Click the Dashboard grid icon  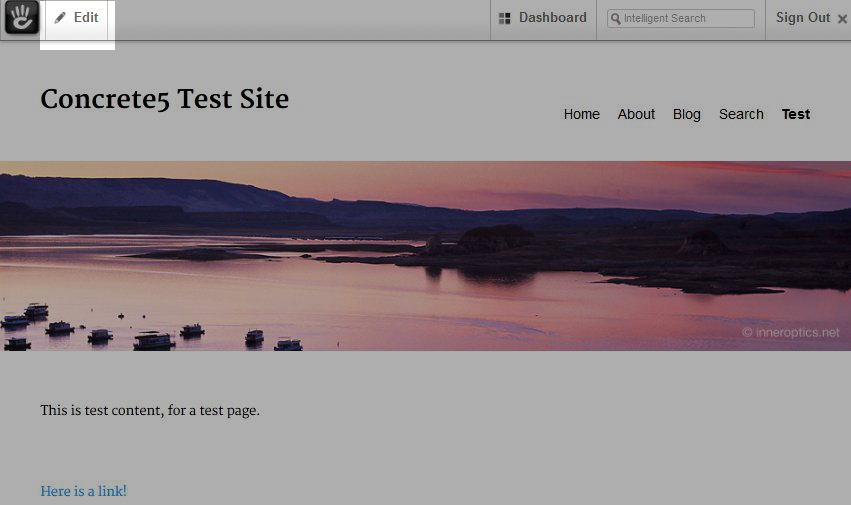pyautogui.click(x=505, y=18)
